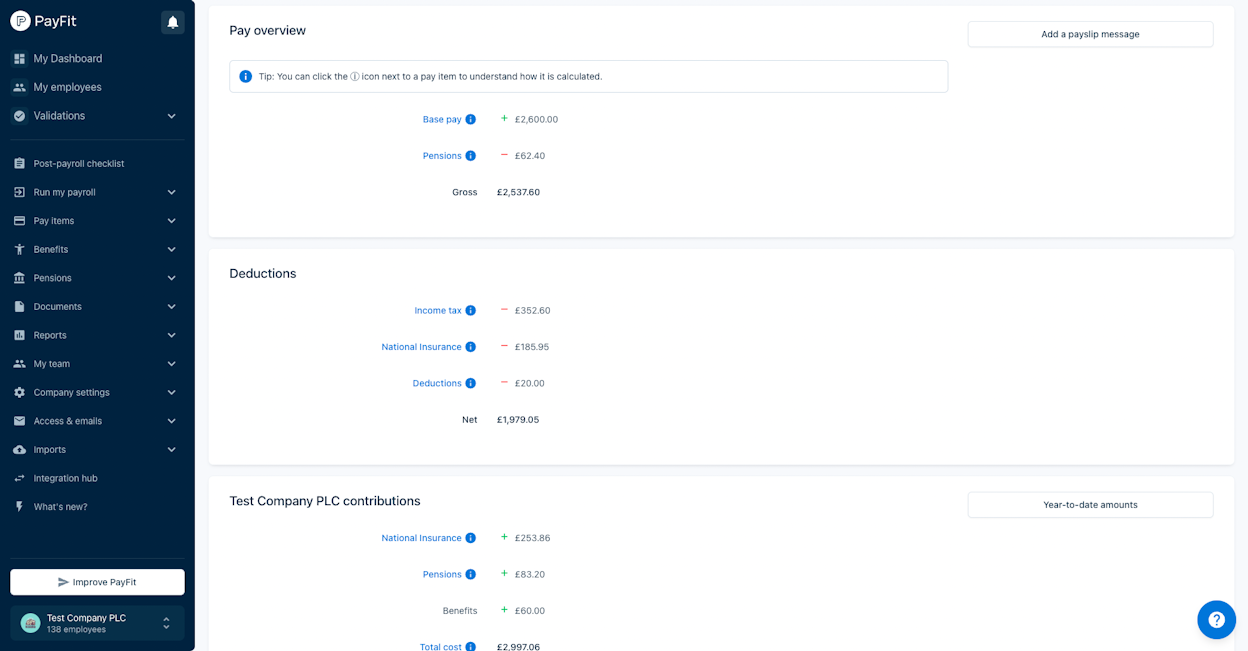Expand the Pensions sidebar chevron

[171, 278]
